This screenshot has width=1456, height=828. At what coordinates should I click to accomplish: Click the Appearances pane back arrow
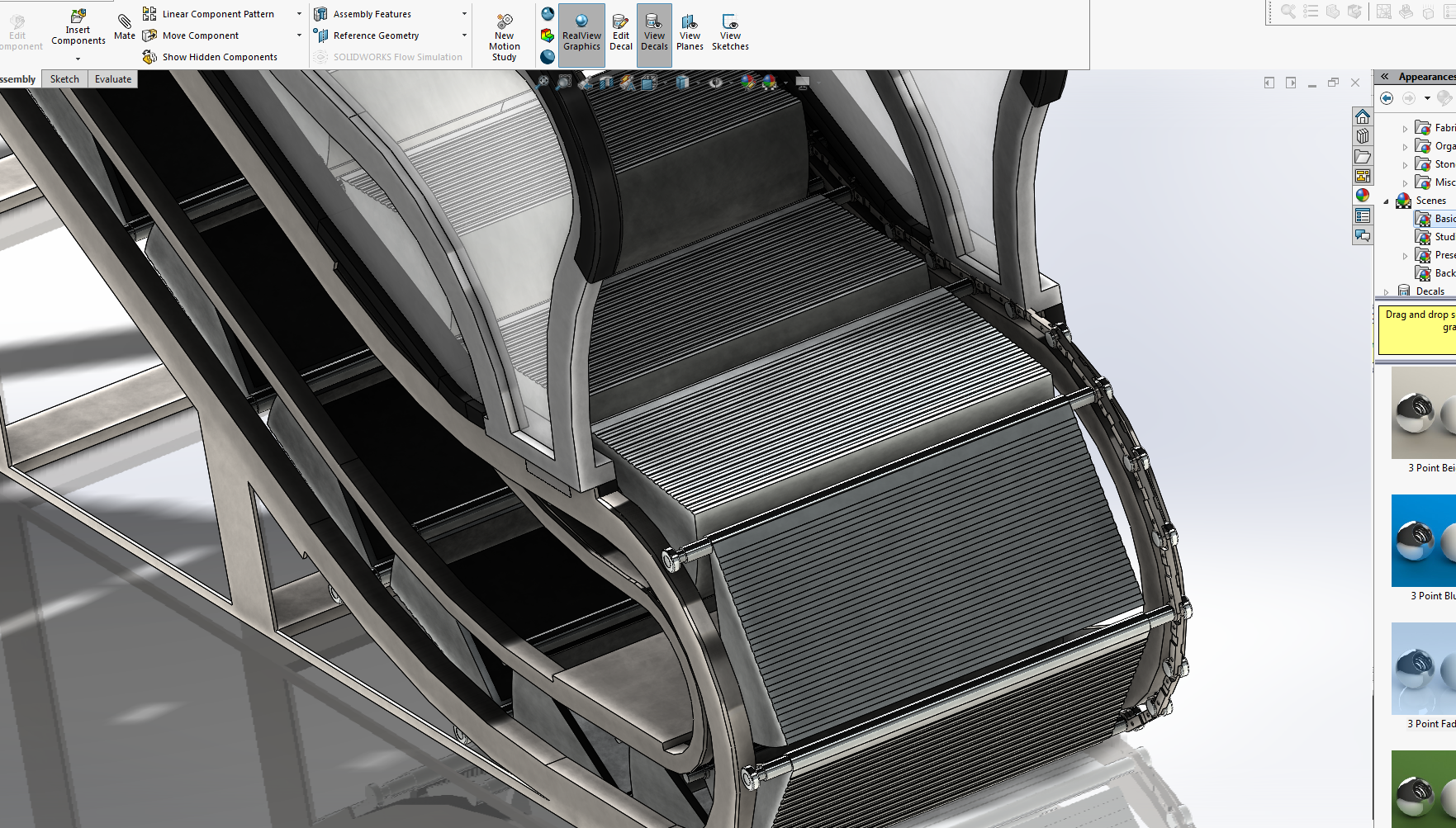[1387, 98]
